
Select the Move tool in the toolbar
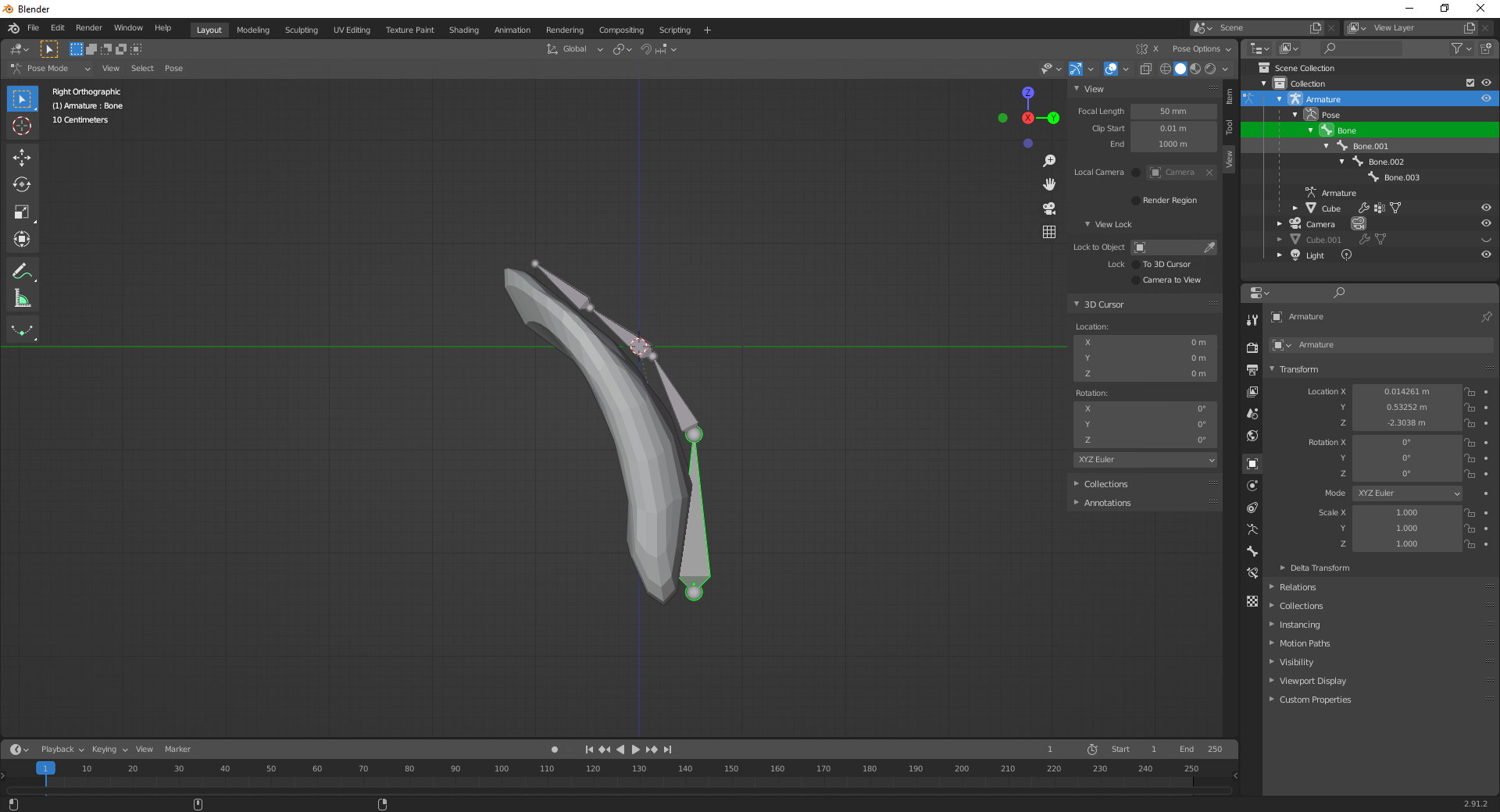(22, 158)
